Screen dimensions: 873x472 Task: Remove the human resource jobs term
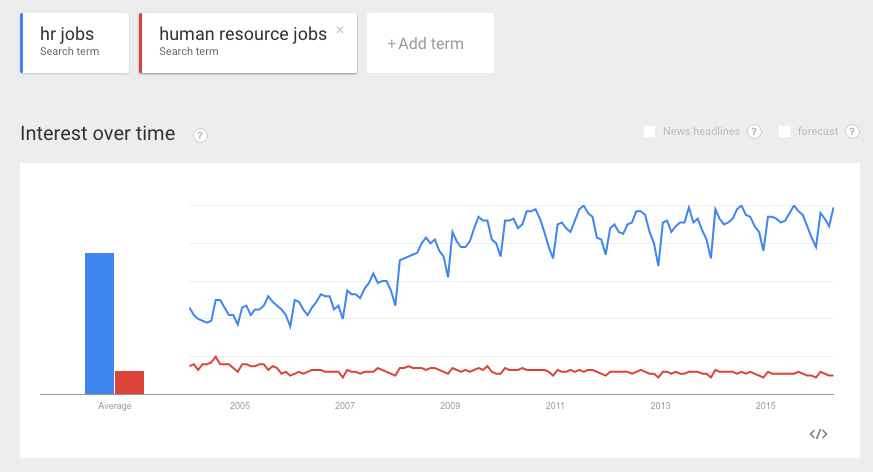[x=340, y=30]
